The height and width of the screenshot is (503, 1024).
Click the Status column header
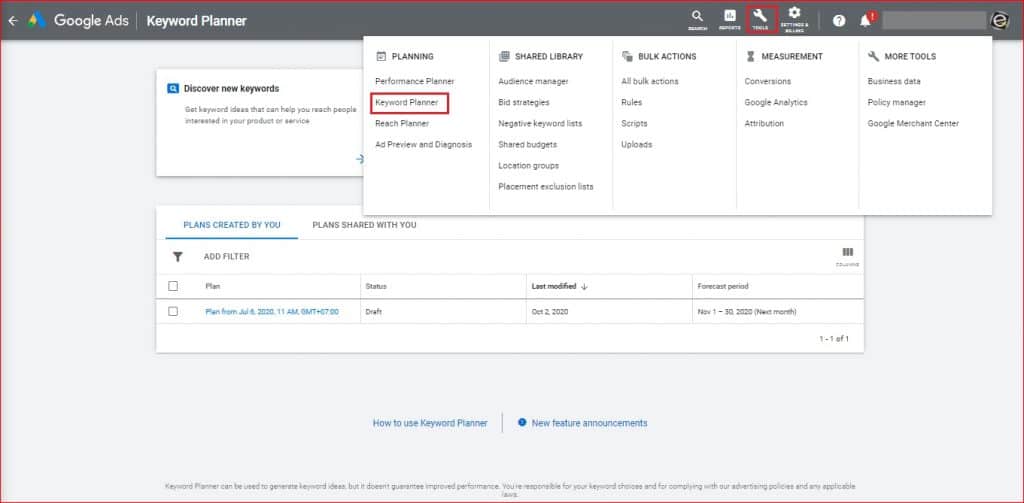(x=376, y=286)
